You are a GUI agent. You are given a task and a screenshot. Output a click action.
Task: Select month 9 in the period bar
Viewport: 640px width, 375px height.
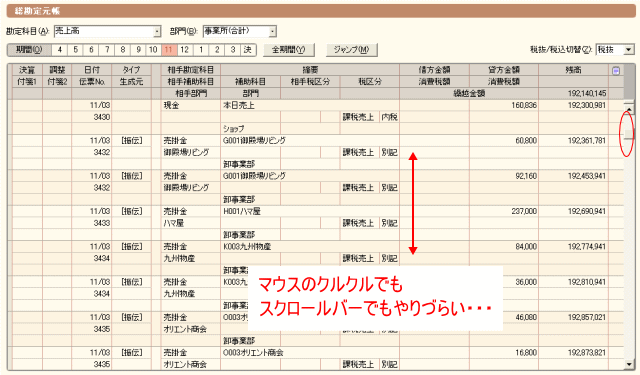click(138, 50)
